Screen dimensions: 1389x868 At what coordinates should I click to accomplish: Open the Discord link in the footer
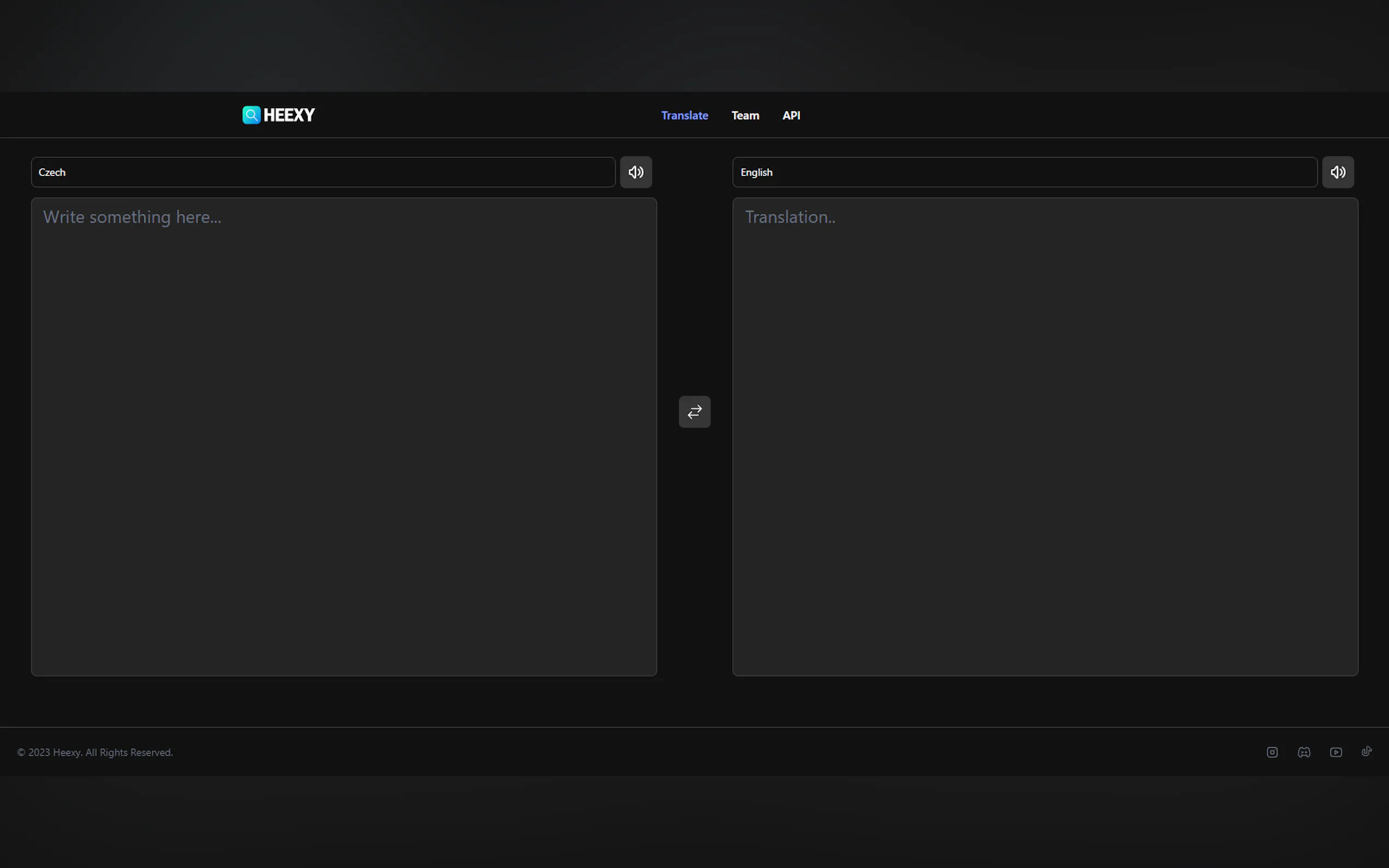[x=1304, y=752]
